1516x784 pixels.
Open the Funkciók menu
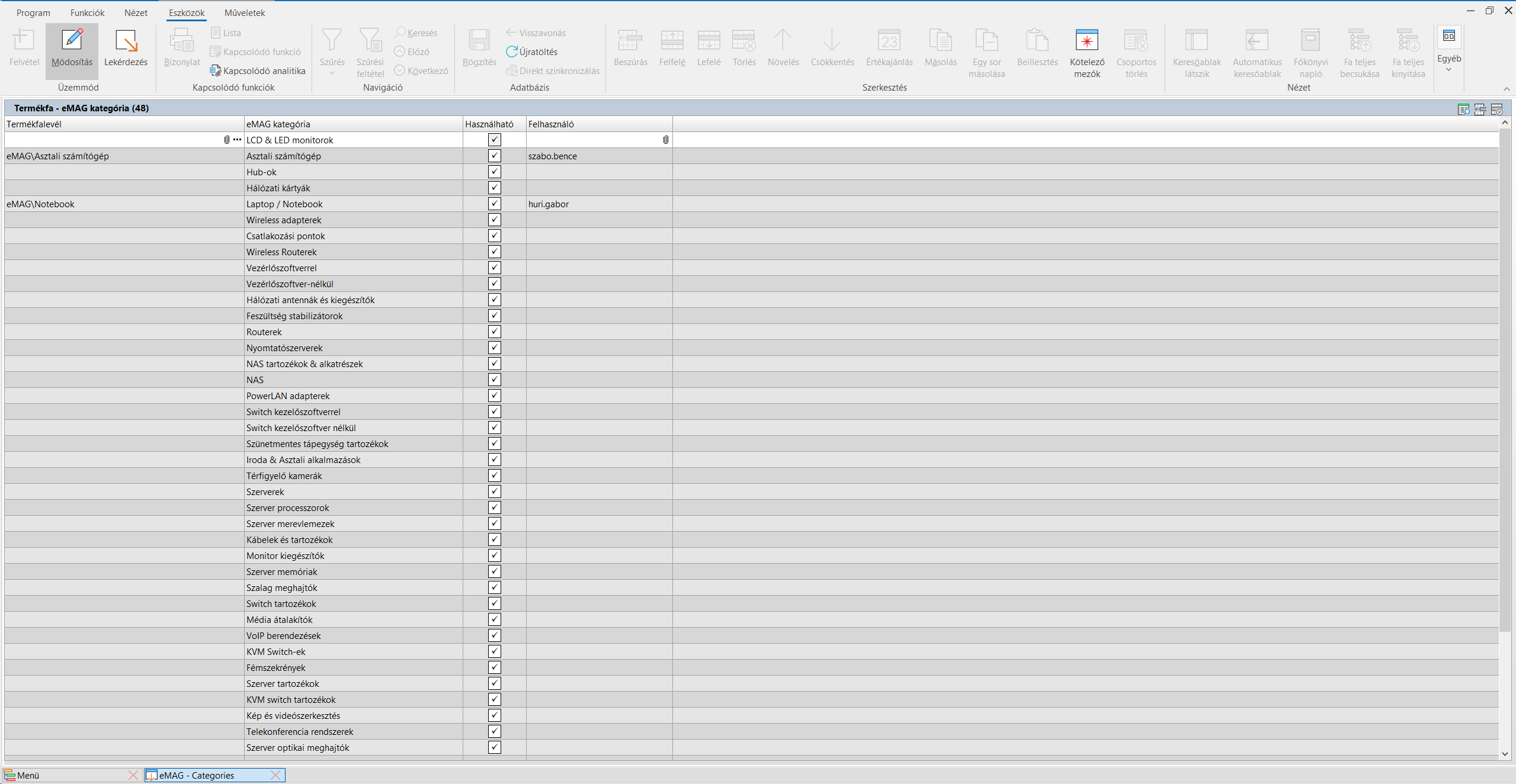[87, 12]
